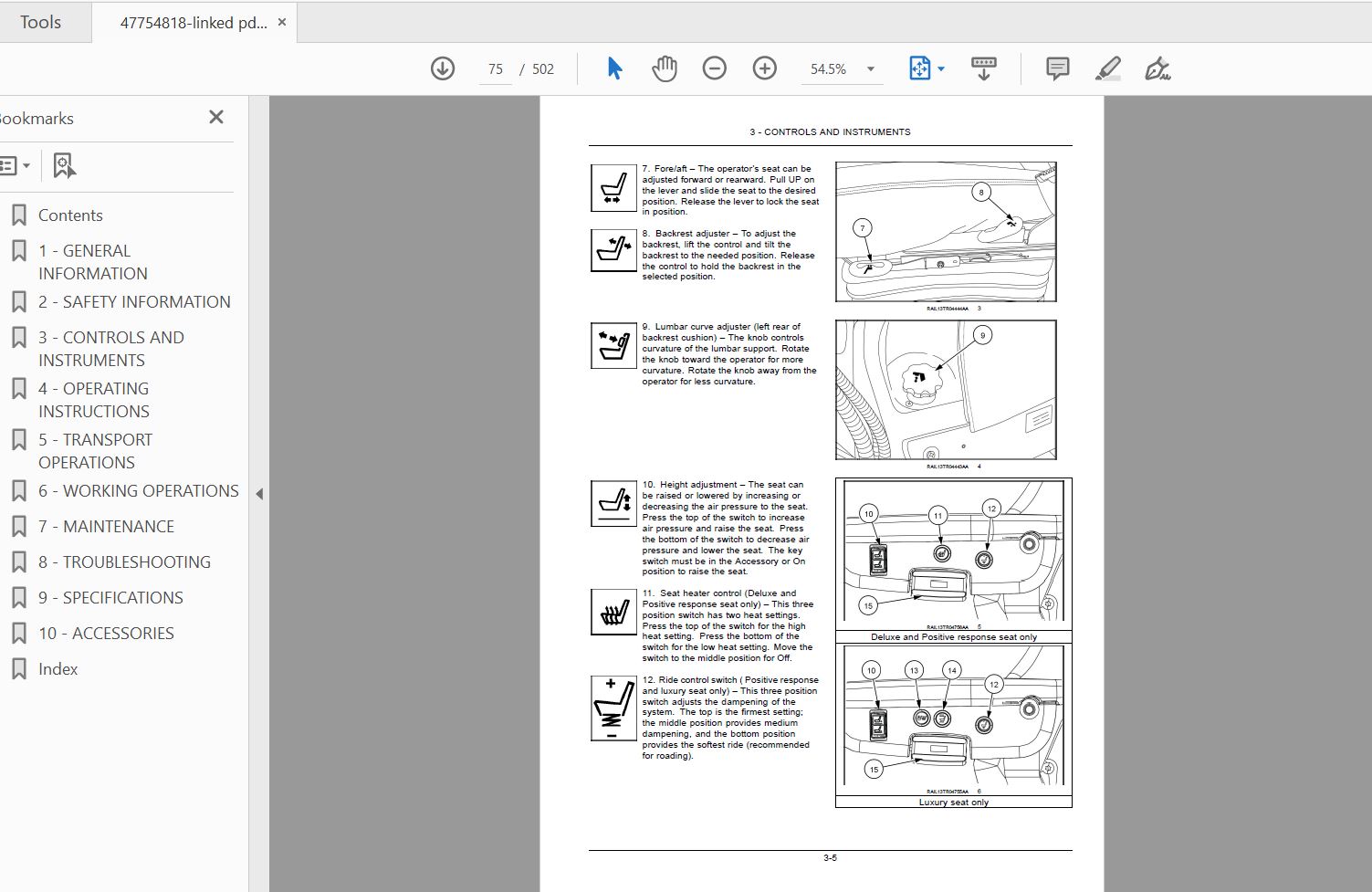Go to the Index bookmark

[58, 669]
